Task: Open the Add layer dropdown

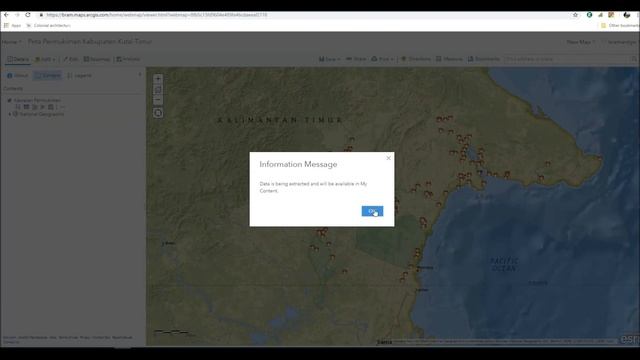Action: [x=45, y=59]
